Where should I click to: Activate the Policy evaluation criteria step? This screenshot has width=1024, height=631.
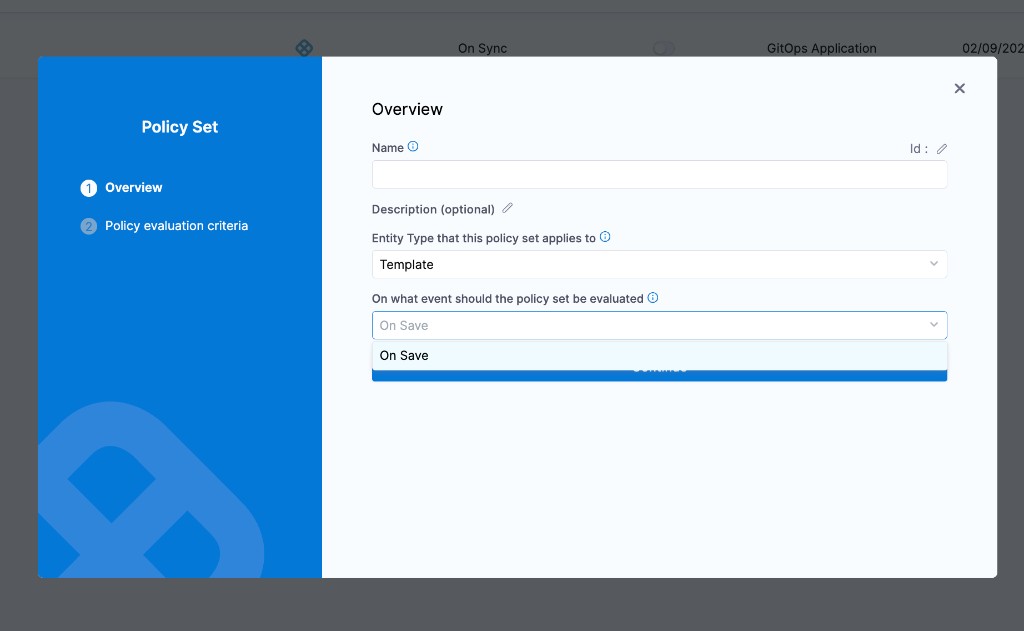click(x=177, y=225)
